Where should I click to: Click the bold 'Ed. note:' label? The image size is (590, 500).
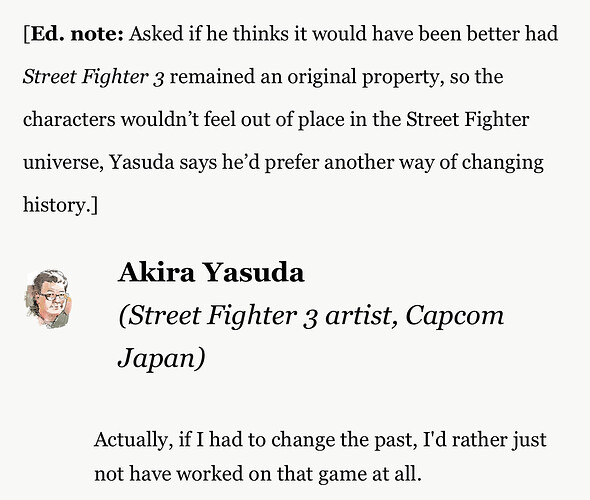click(x=77, y=34)
